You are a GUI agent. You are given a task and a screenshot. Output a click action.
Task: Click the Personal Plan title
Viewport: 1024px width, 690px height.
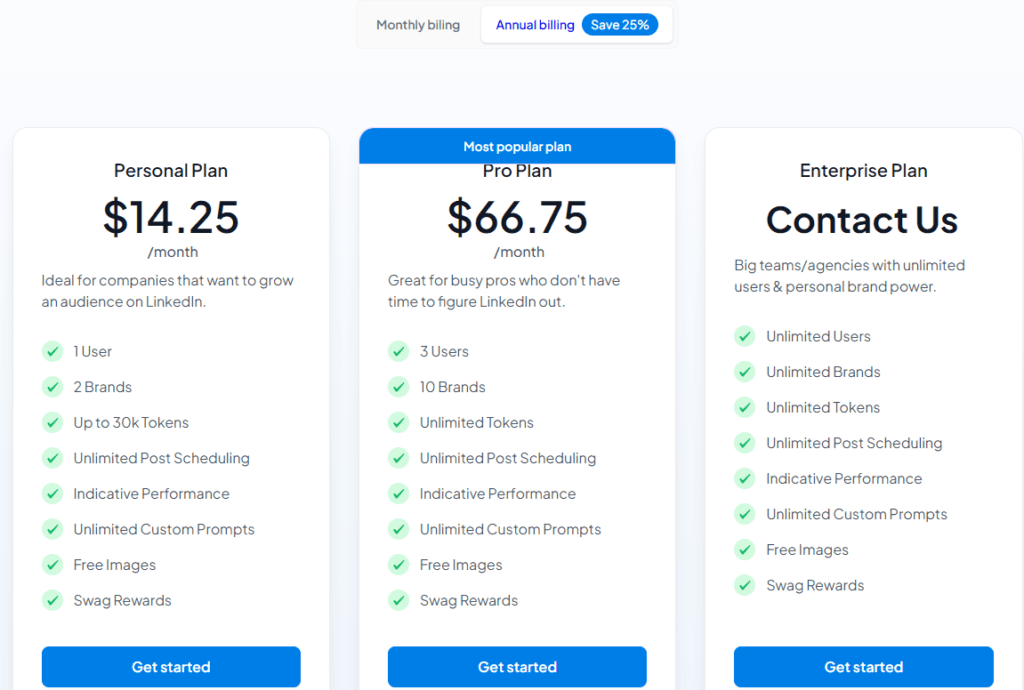point(171,170)
